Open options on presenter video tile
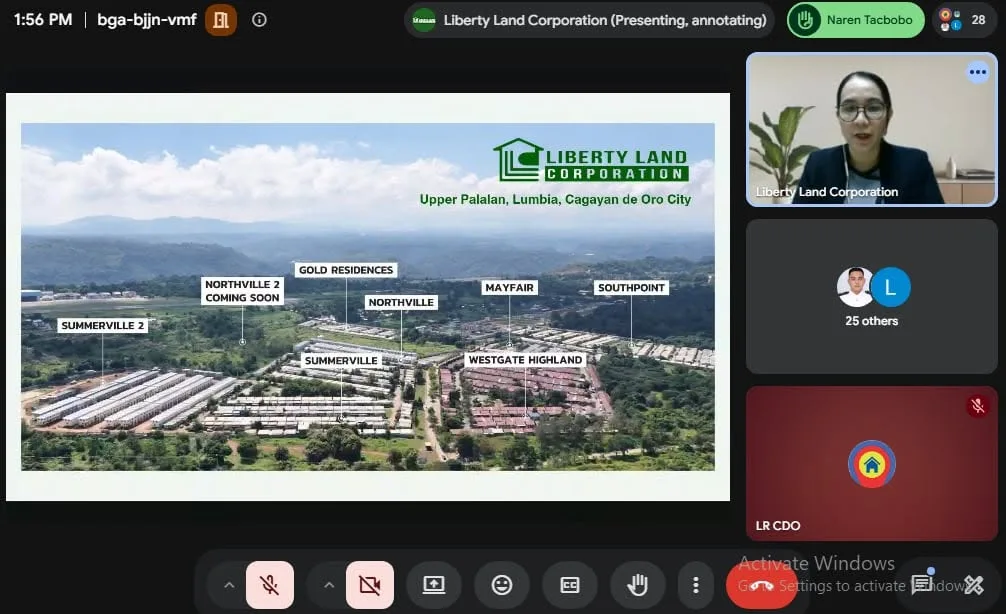The width and height of the screenshot is (1006, 614). pos(978,72)
